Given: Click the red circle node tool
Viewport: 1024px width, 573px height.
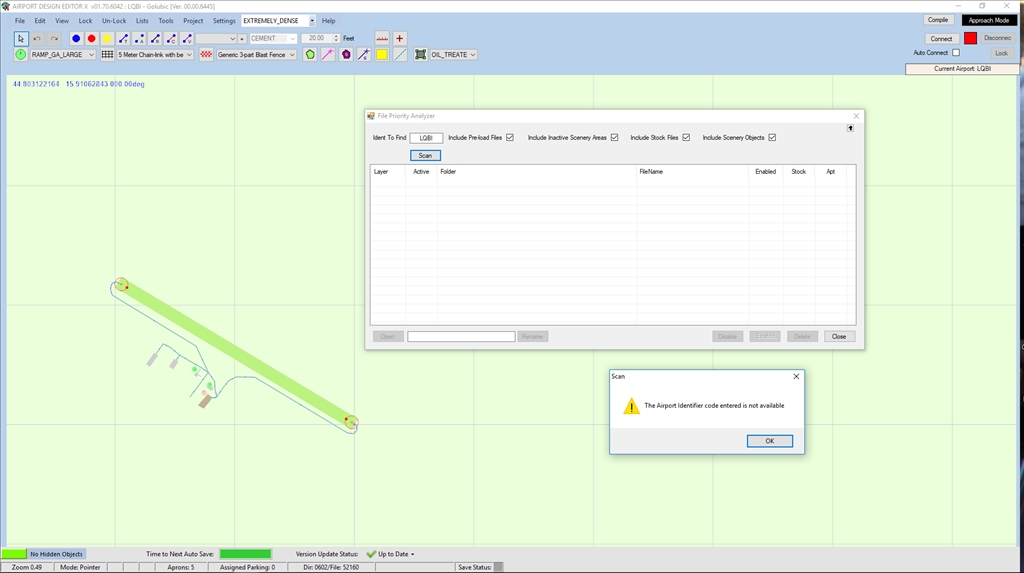Looking at the screenshot, I should click(x=92, y=39).
